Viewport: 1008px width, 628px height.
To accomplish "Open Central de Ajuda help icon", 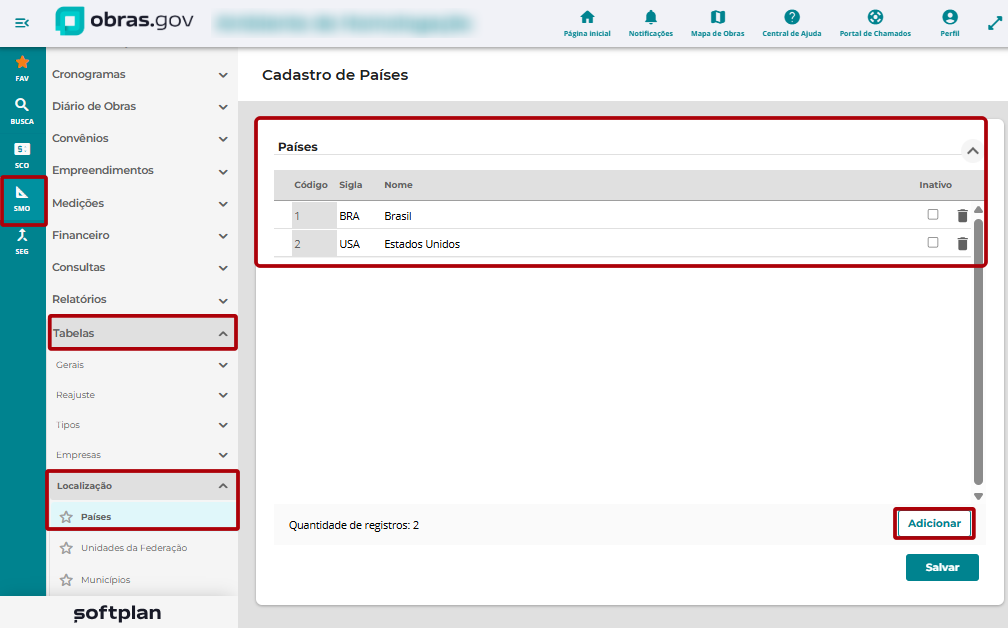I will (792, 17).
